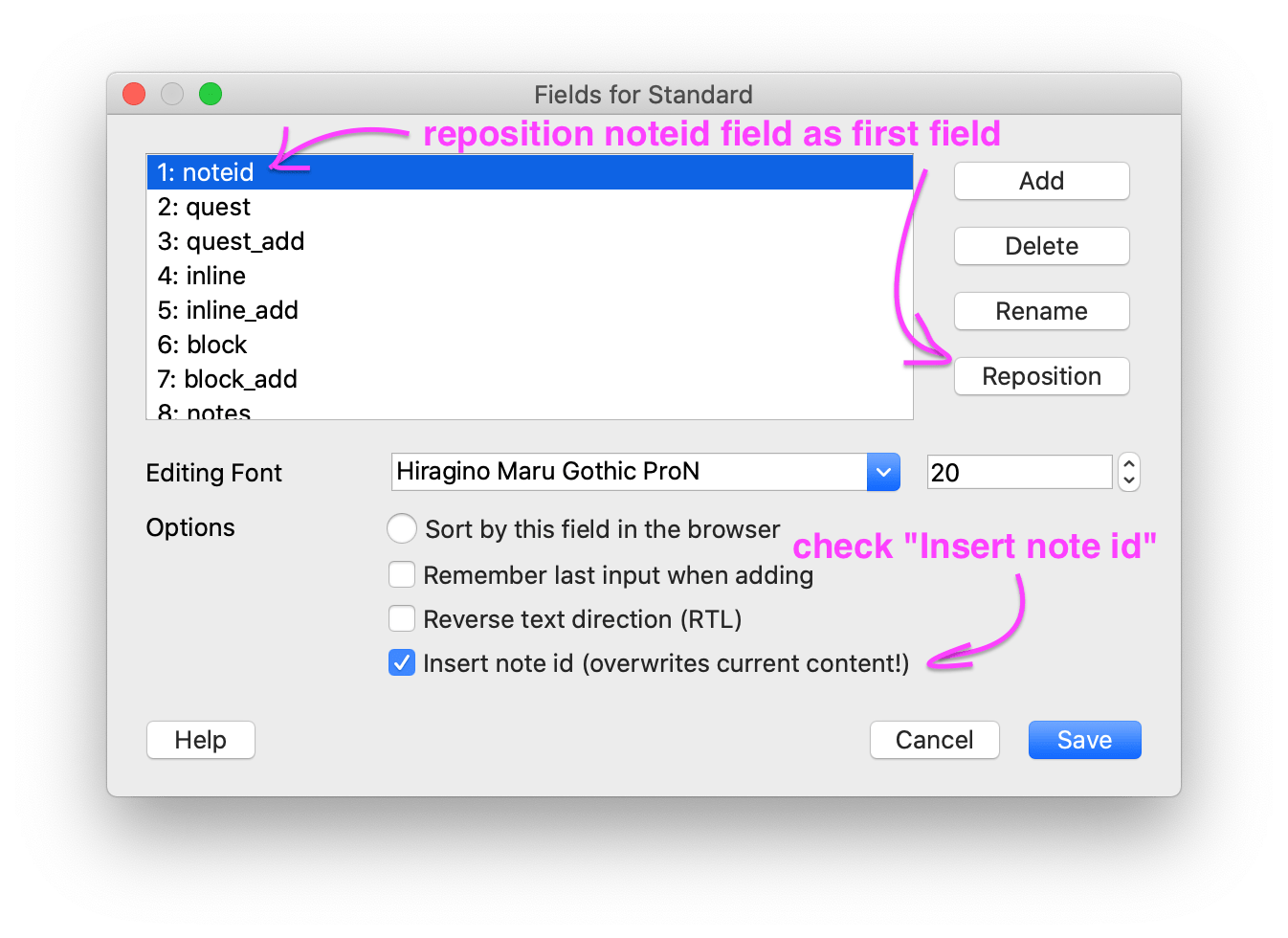
Task: Select the inline field row
Action: pyautogui.click(x=202, y=276)
